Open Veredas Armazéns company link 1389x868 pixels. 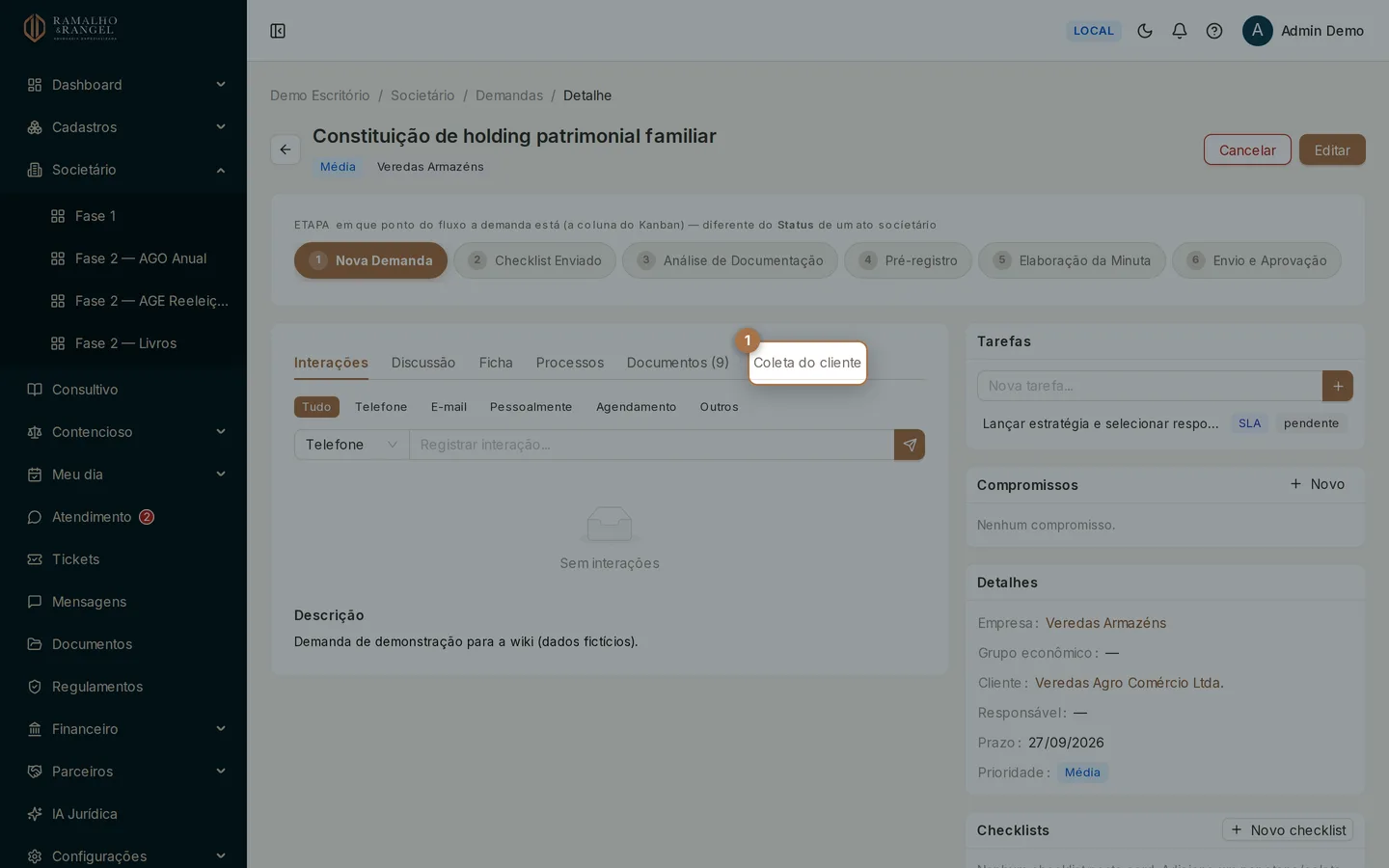click(1105, 623)
